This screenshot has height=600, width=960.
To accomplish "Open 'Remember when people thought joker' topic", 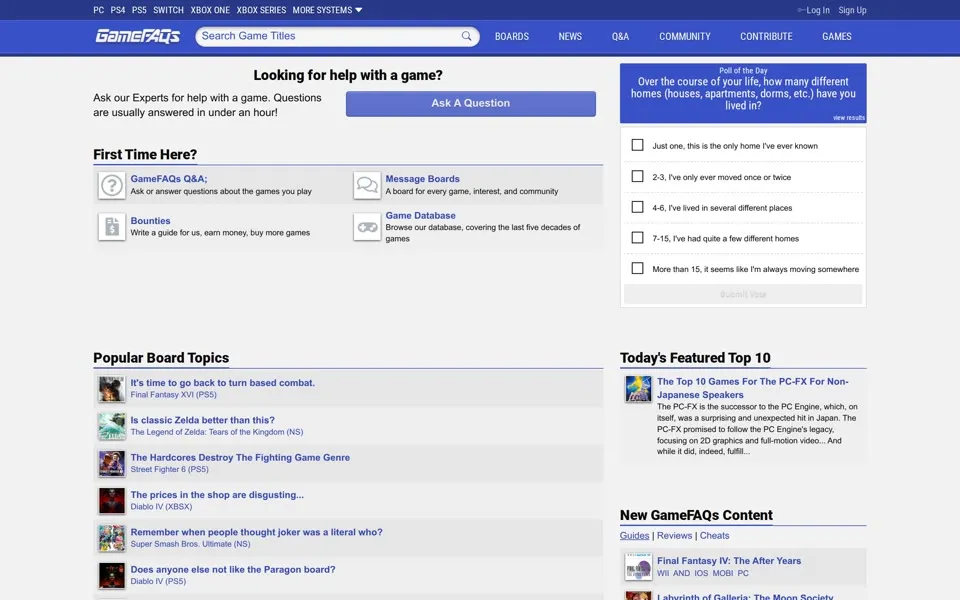I will (257, 532).
